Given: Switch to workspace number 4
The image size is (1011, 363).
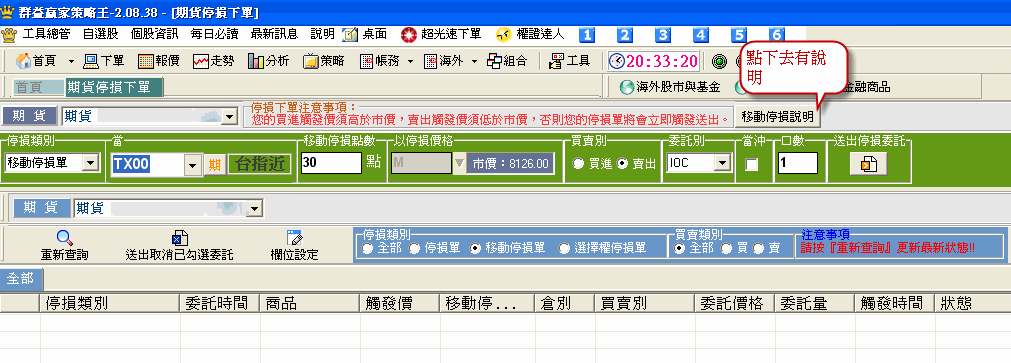Looking at the screenshot, I should tap(702, 35).
